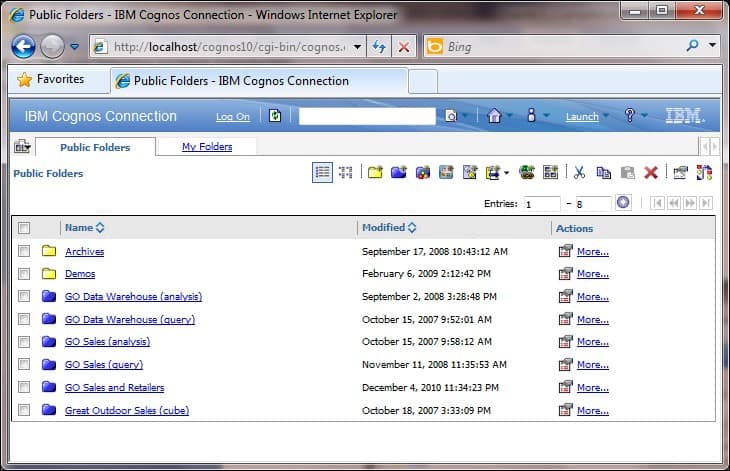Select the Public Folders tab
The image size is (730, 471).
click(95, 148)
